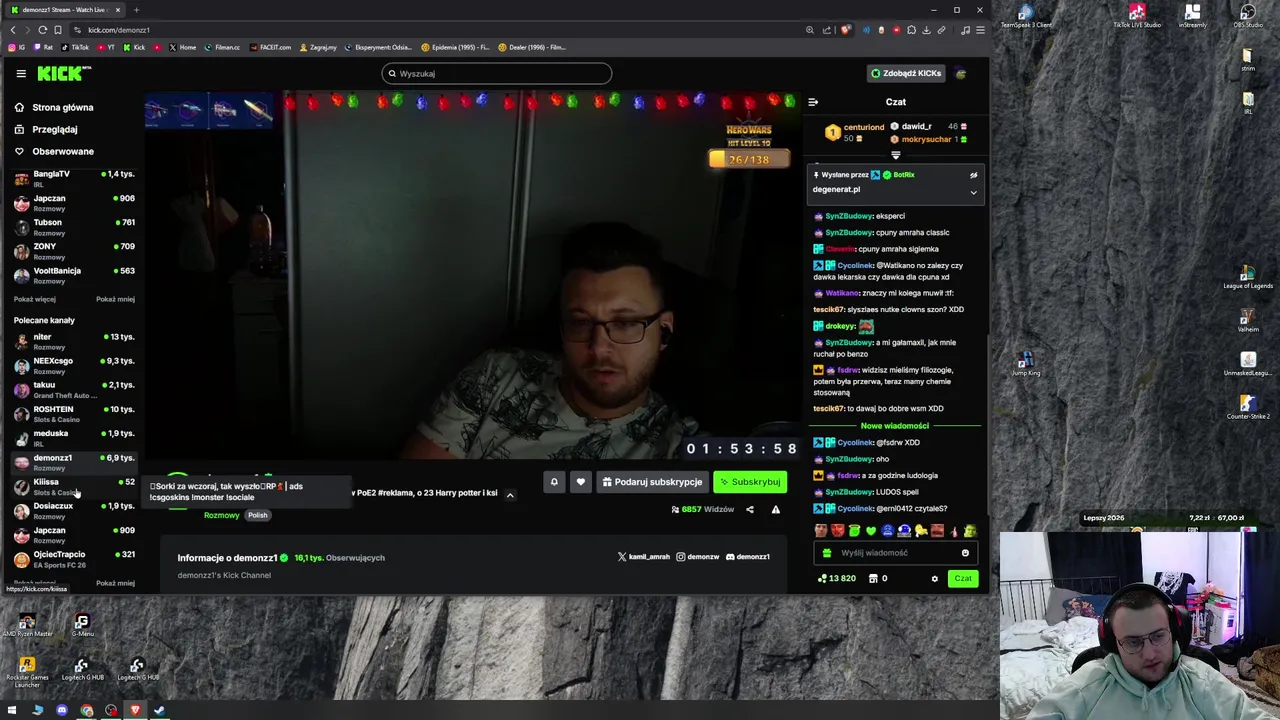Bookmark this page icon in toolbar
Image resolution: width=1280 pixels, height=720 pixels.
point(57,30)
